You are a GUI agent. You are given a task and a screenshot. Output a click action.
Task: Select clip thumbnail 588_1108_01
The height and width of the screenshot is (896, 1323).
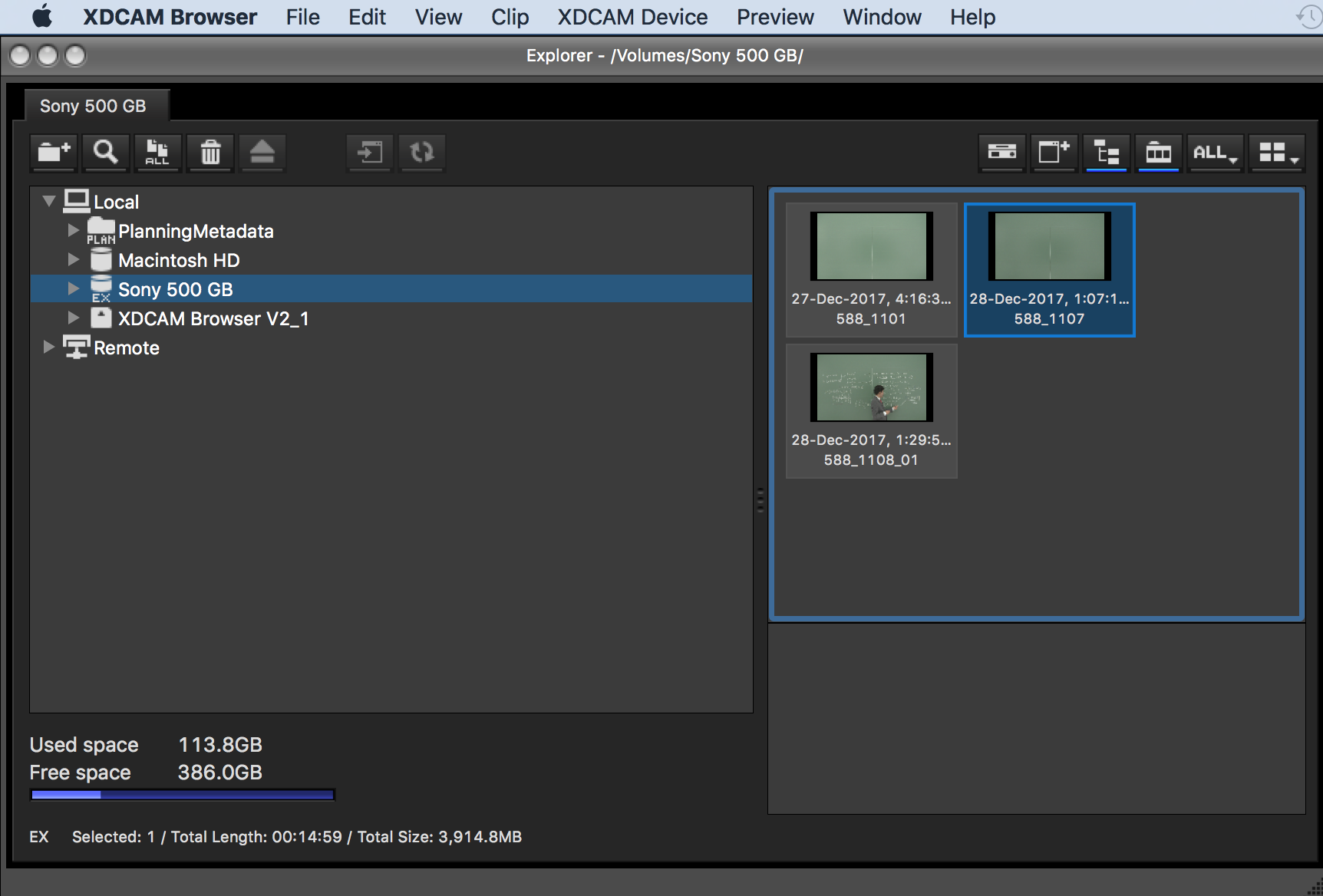pyautogui.click(x=872, y=410)
